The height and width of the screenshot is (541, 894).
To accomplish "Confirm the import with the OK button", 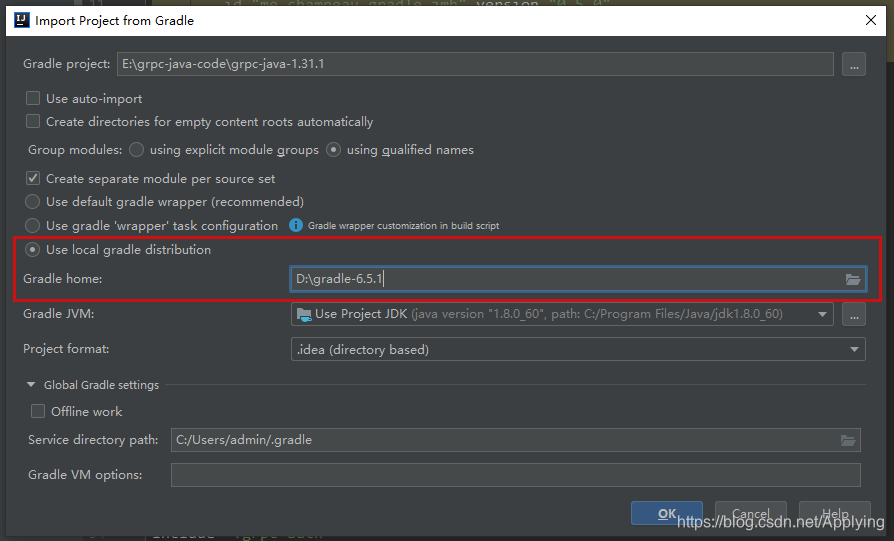I will tap(667, 513).
